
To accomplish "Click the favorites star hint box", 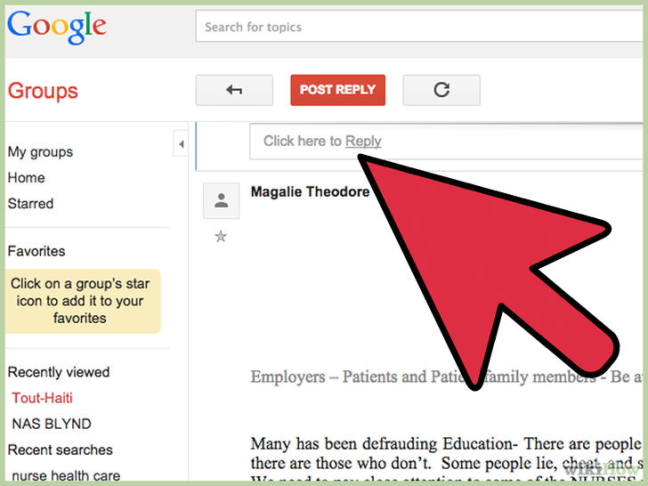I will pos(82,301).
